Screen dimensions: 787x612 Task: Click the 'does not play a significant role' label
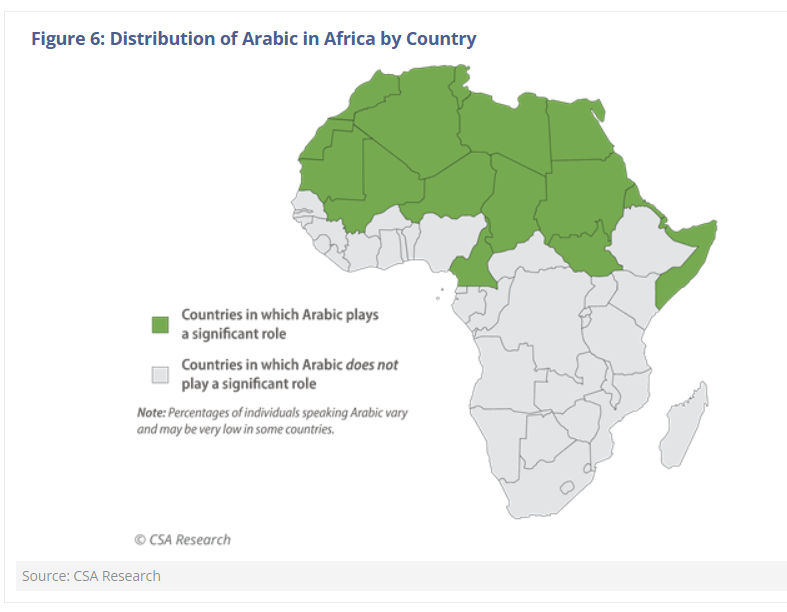pyautogui.click(x=290, y=374)
